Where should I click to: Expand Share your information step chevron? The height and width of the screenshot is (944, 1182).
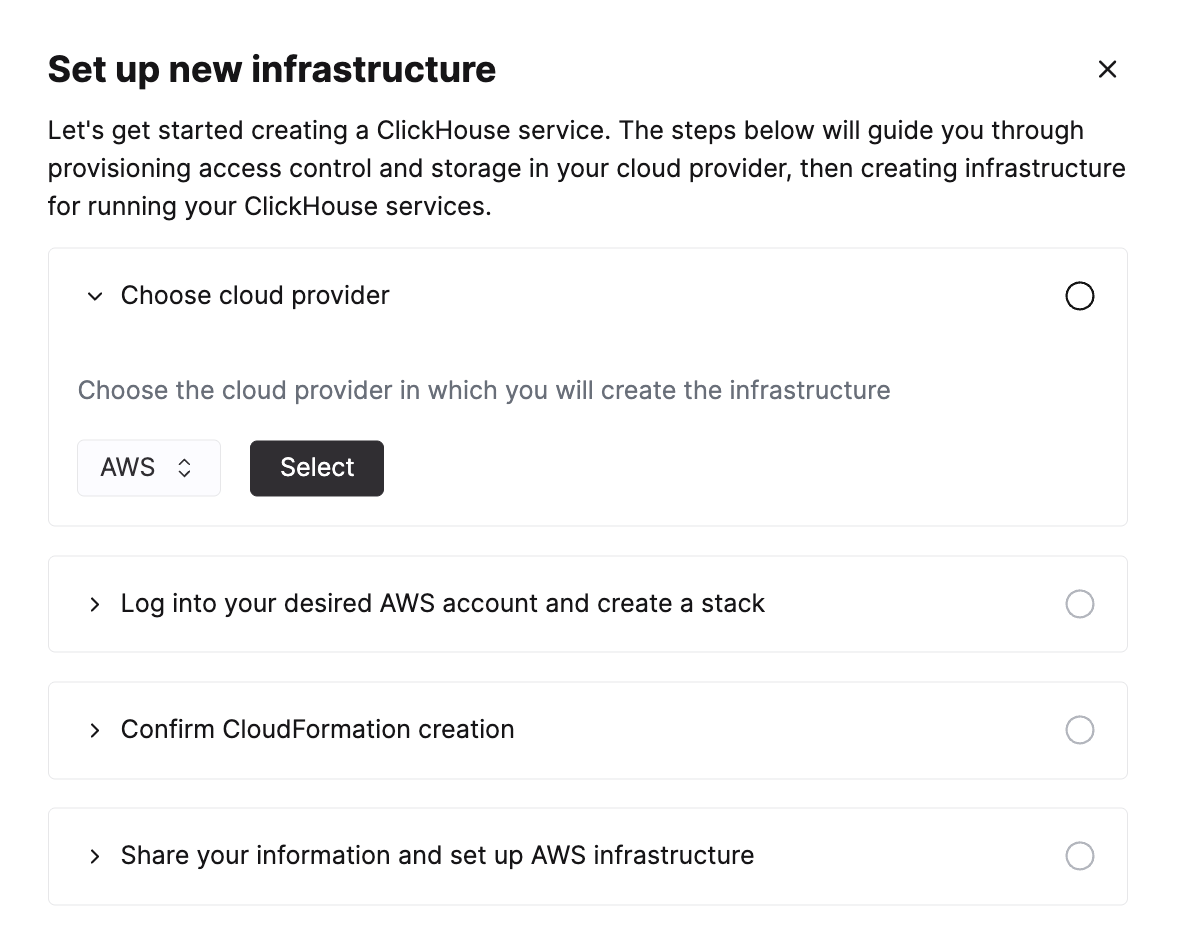(95, 857)
